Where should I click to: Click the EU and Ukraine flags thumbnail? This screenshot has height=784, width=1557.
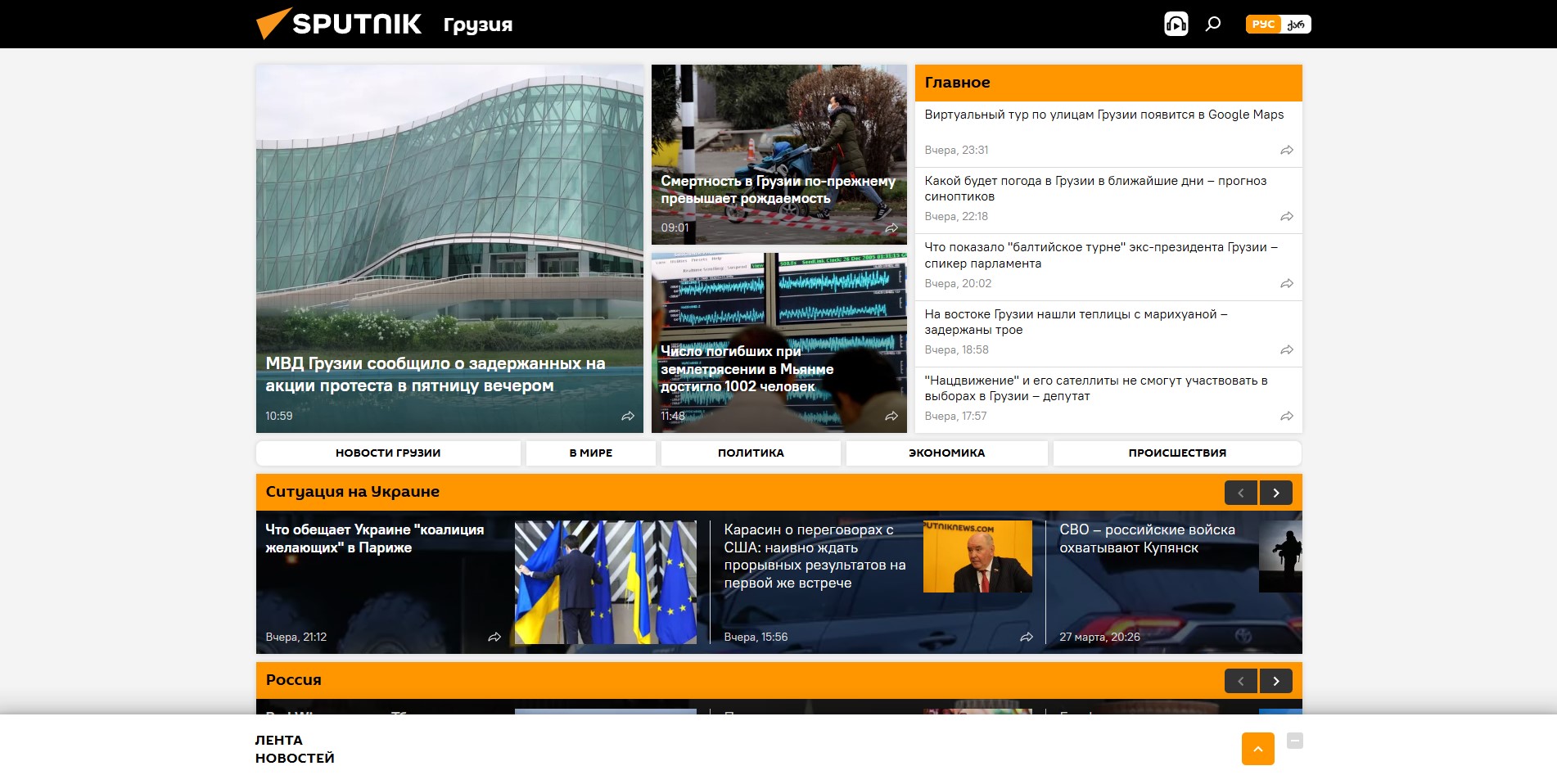pos(606,582)
